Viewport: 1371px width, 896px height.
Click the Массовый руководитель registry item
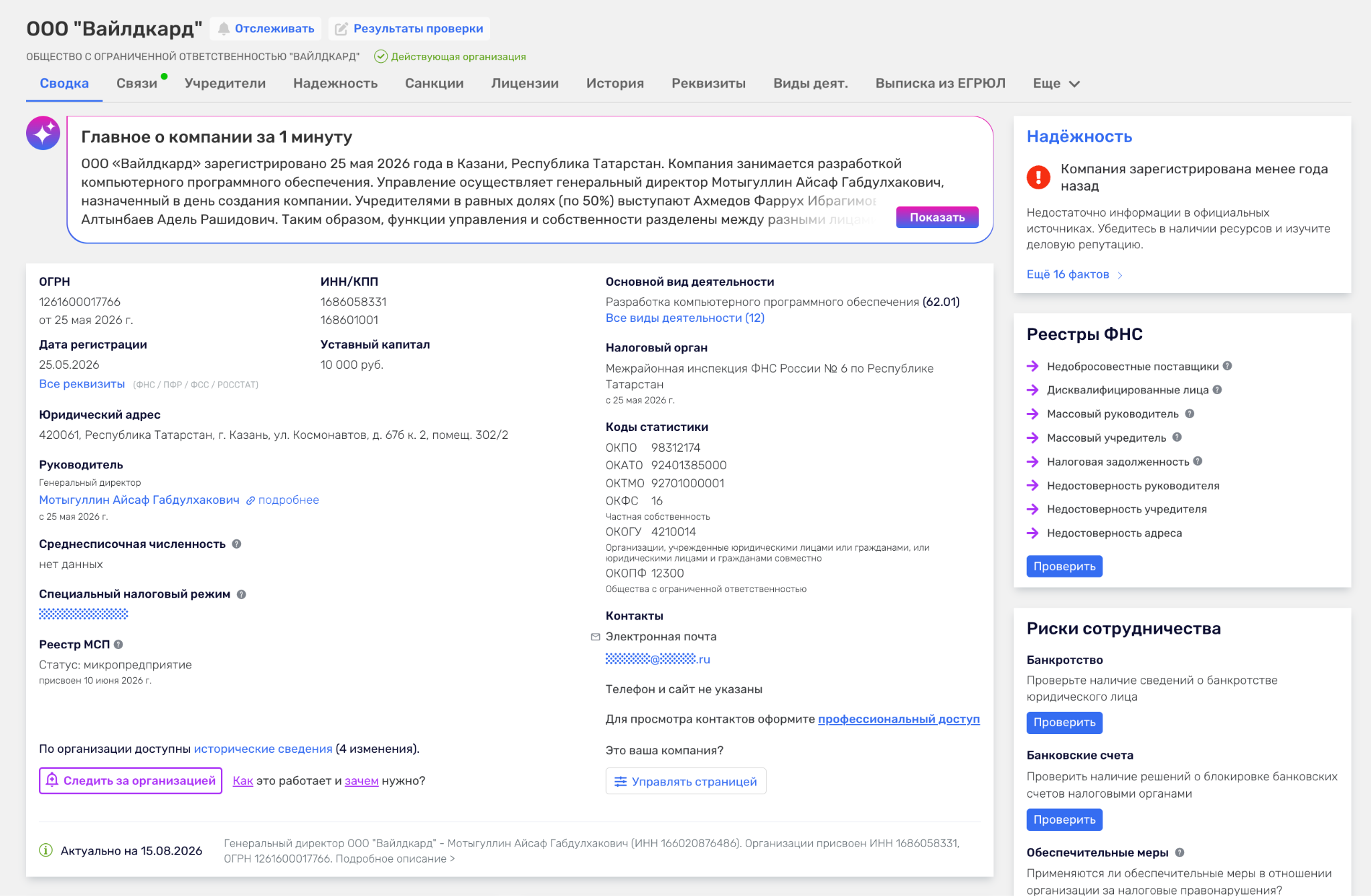(1113, 414)
